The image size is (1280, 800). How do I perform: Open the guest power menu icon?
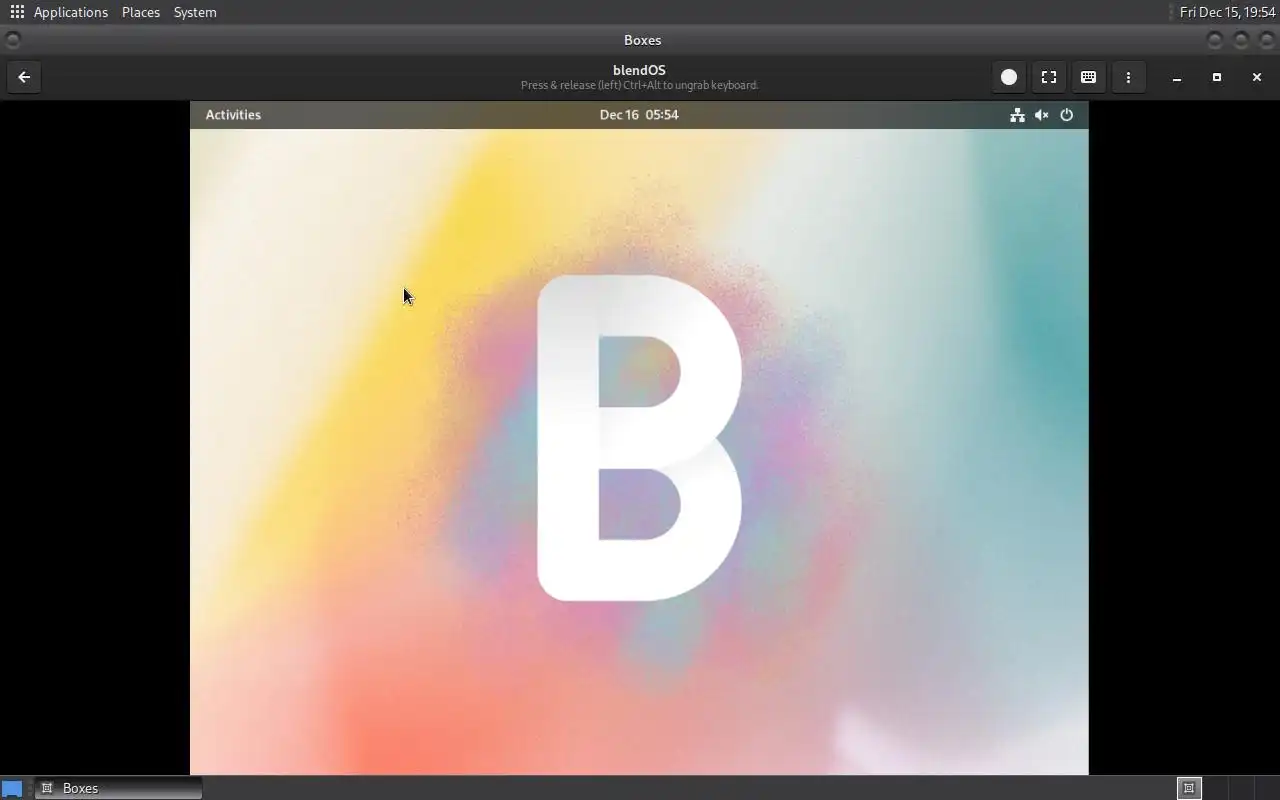point(1067,115)
